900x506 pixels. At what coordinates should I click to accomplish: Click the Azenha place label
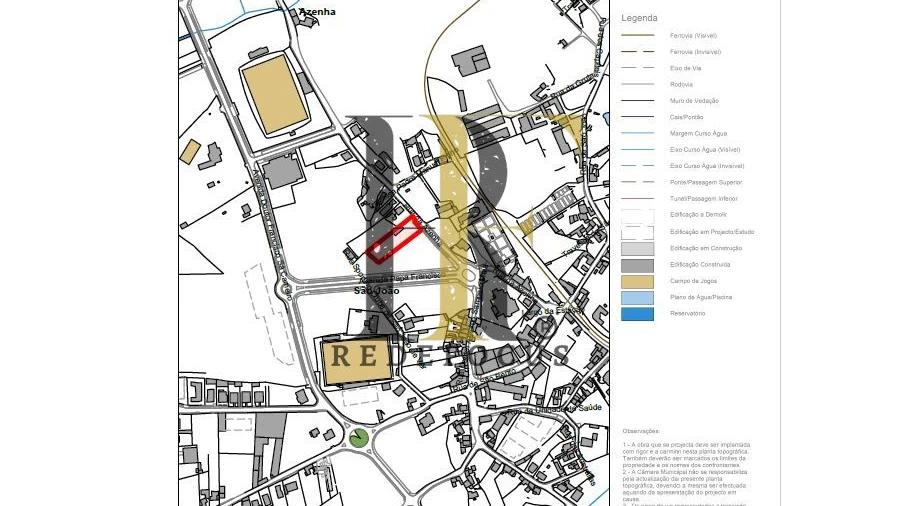click(x=317, y=12)
